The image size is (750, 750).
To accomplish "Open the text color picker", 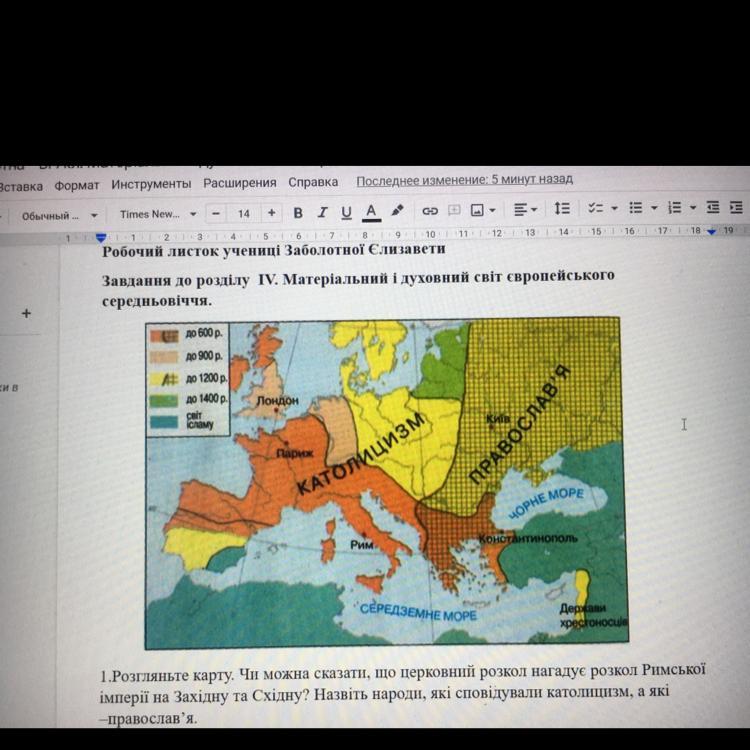I will (x=370, y=212).
